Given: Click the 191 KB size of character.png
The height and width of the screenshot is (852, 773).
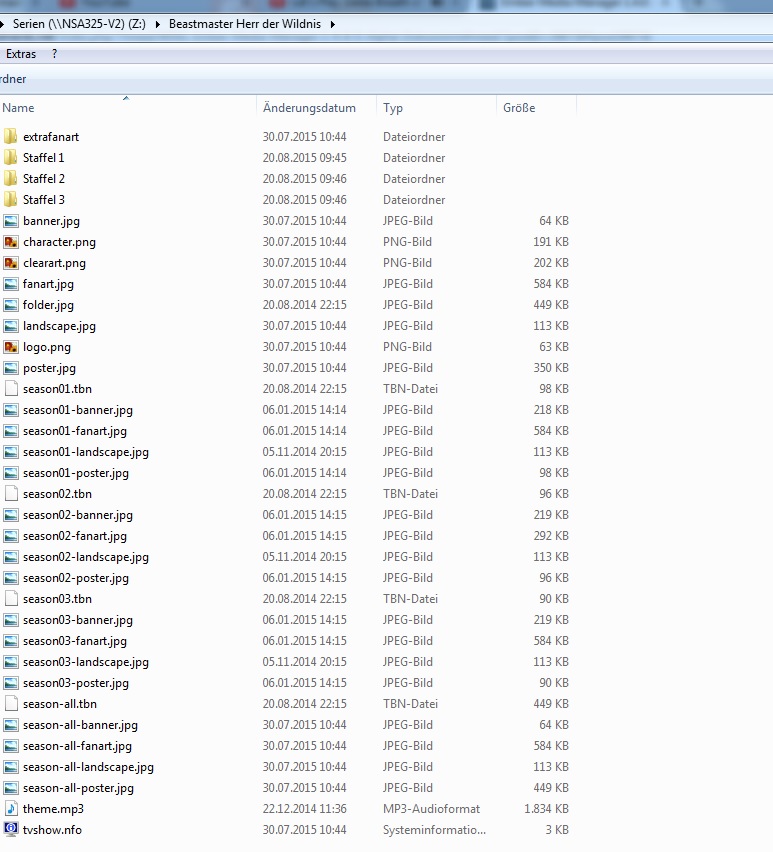Looking at the screenshot, I should 551,242.
